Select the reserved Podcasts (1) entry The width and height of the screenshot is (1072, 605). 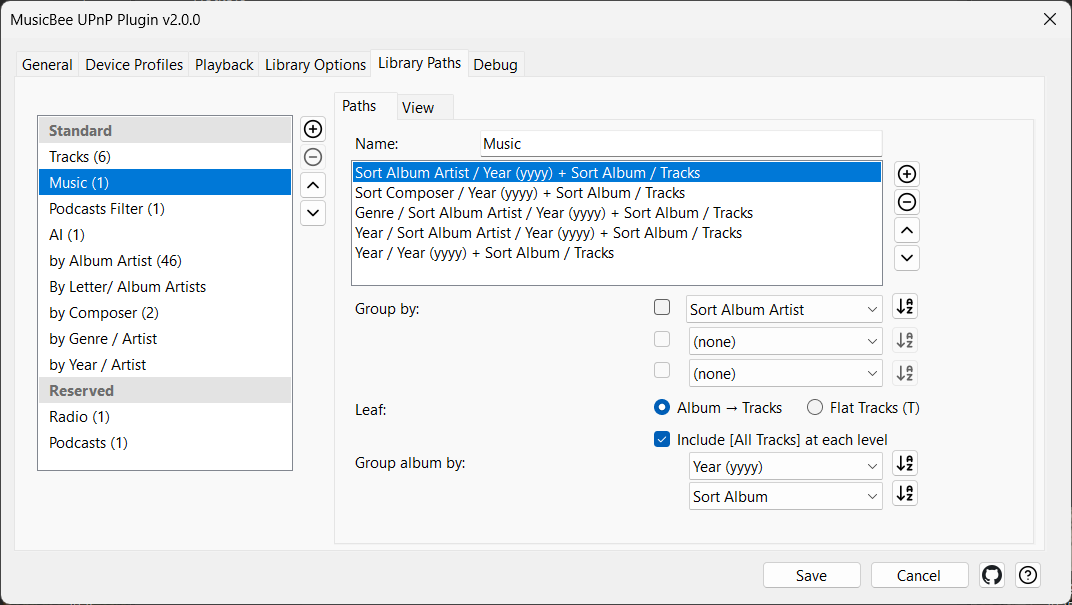pos(165,442)
